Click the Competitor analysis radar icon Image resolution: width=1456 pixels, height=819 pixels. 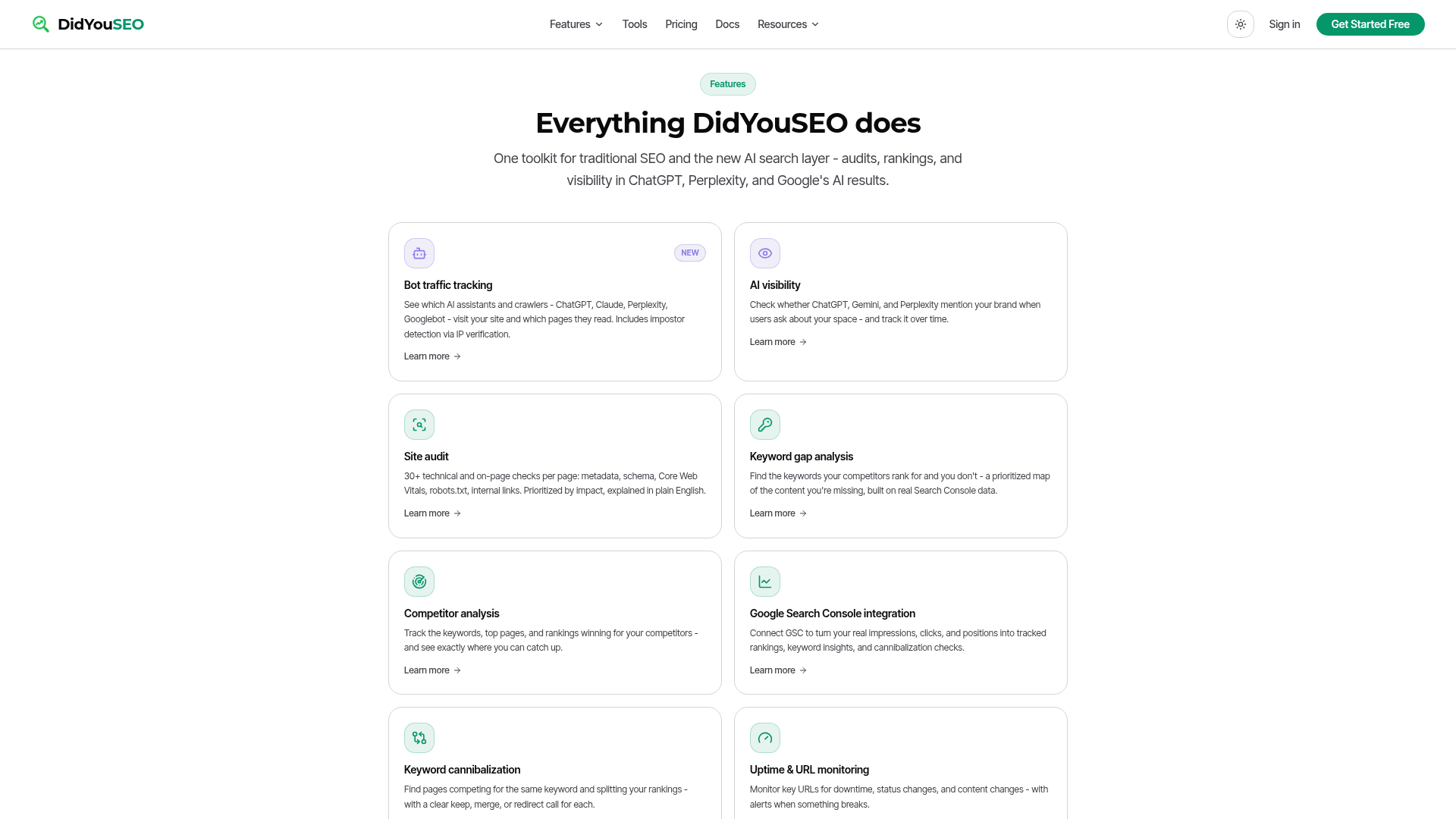[x=419, y=582]
